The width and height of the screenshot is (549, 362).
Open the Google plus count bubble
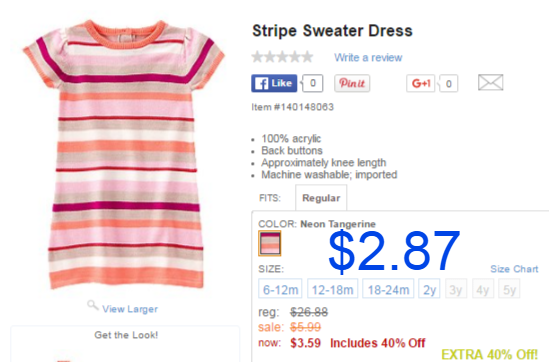pos(448,83)
